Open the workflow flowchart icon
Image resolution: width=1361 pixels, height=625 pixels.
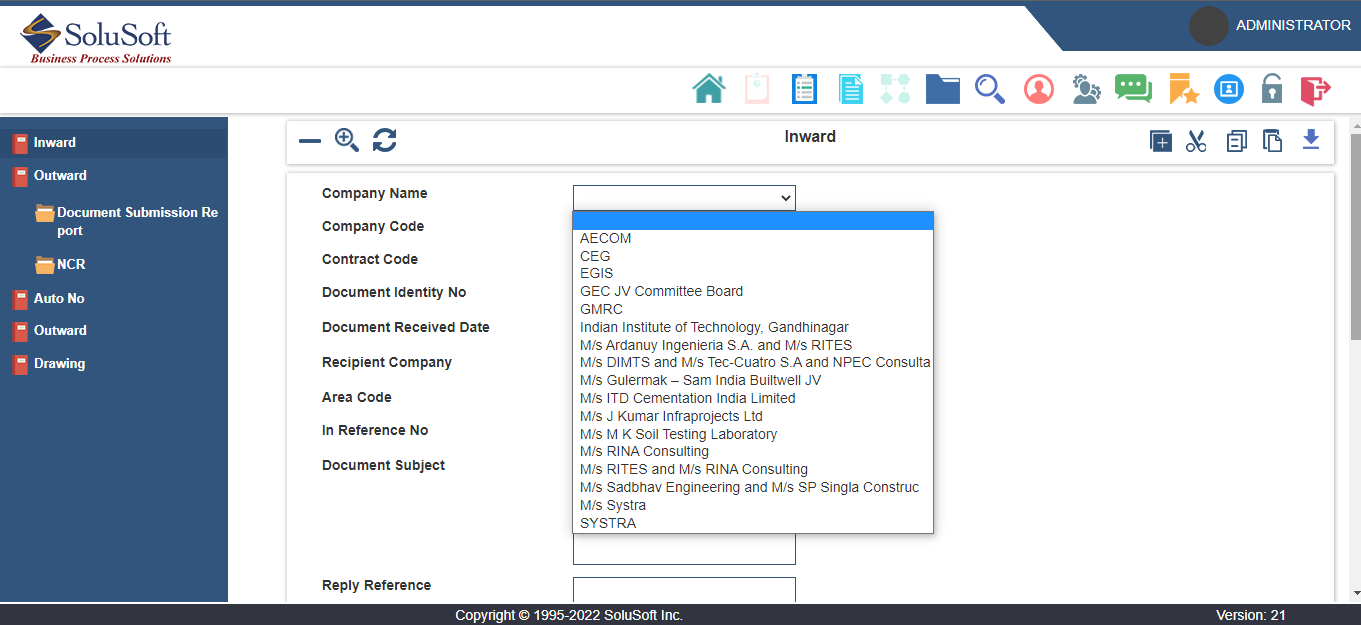coord(895,89)
